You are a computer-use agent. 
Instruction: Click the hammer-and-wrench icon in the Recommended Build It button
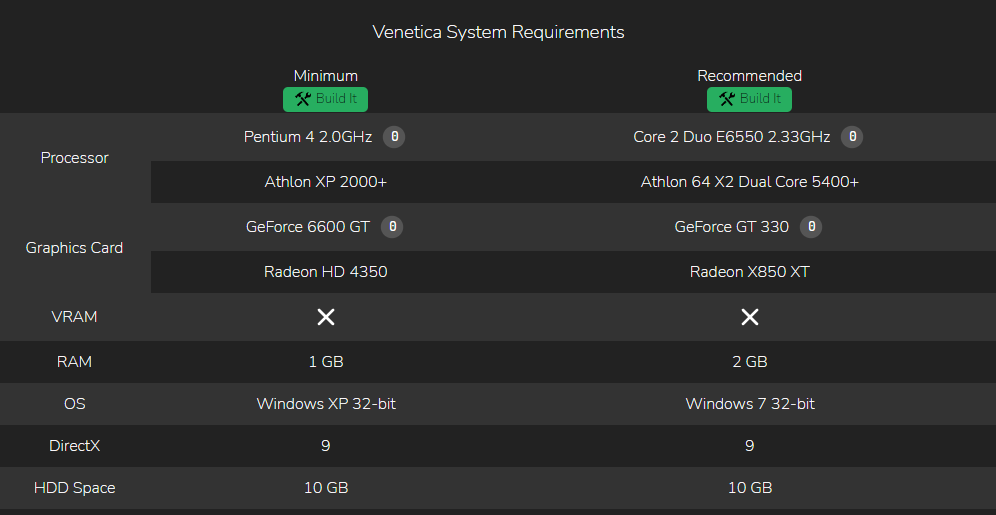[x=727, y=99]
